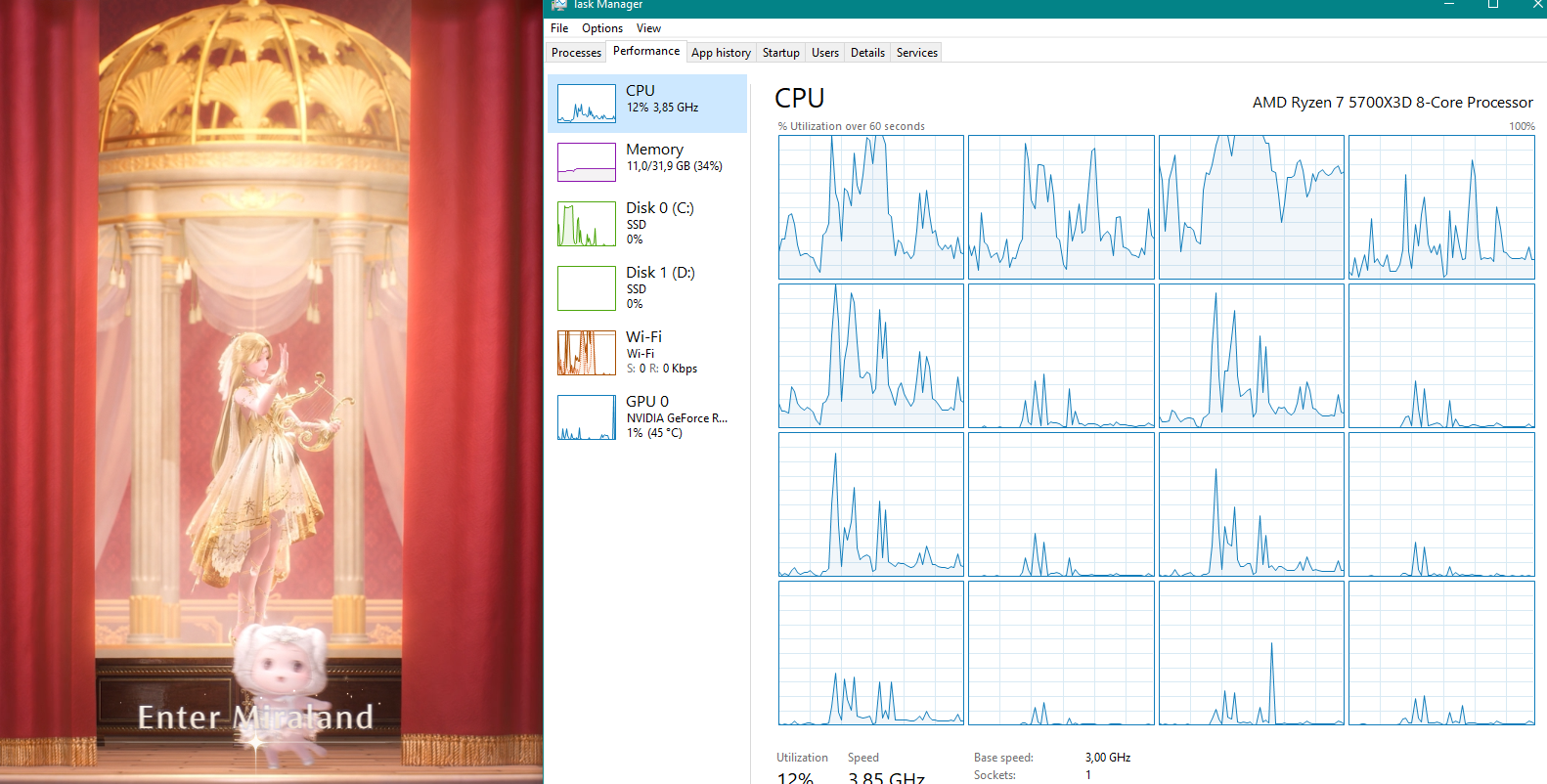
Task: Click the 3,00 GHz base speed value
Action: coord(1108,758)
